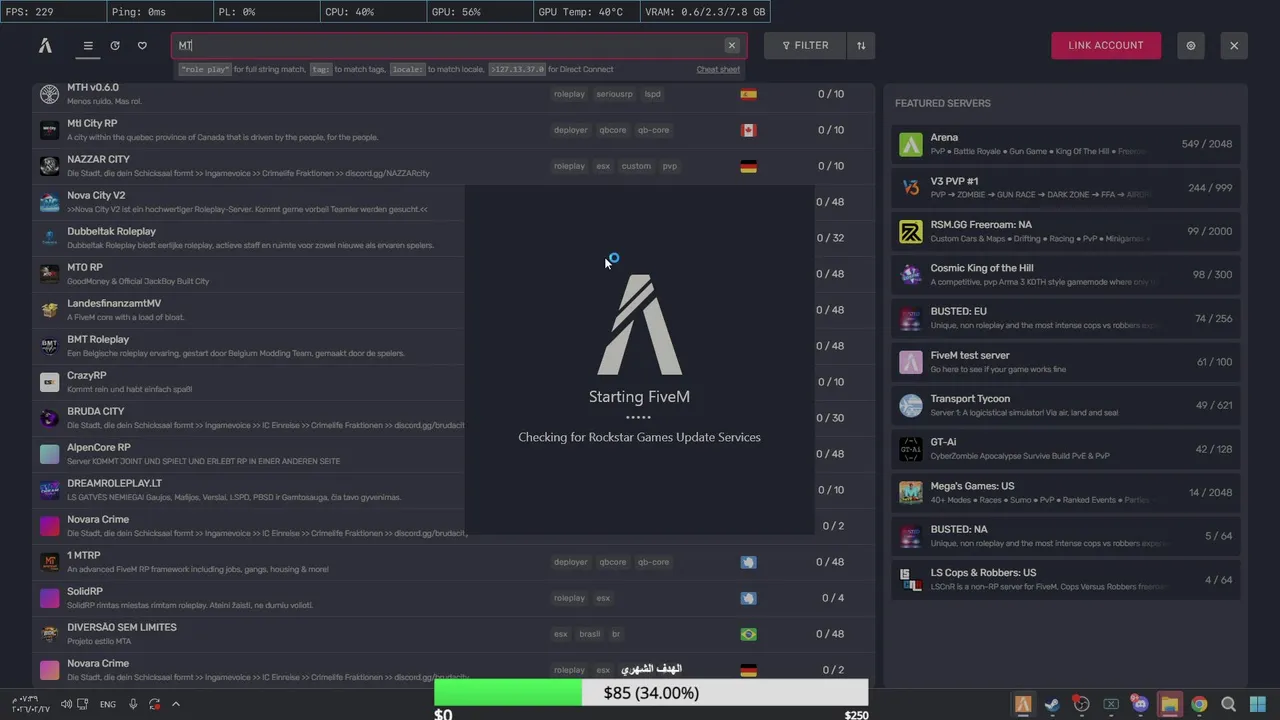Select the DIVERSÃO SEM LIMITES server icon
Screen dimensions: 1280x720
pos(49,634)
